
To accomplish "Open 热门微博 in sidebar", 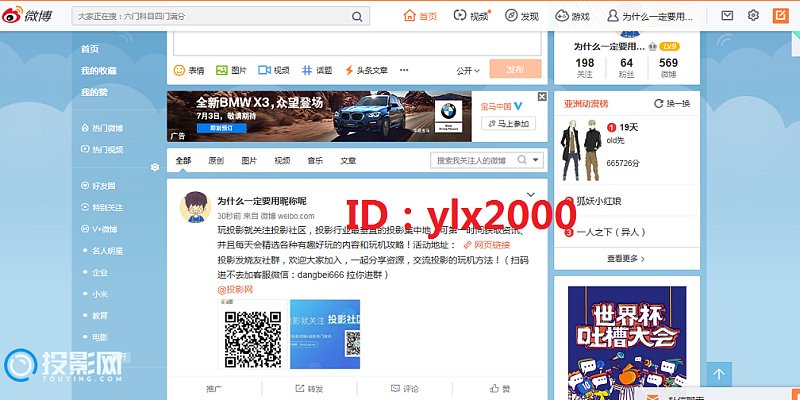I will point(102,128).
